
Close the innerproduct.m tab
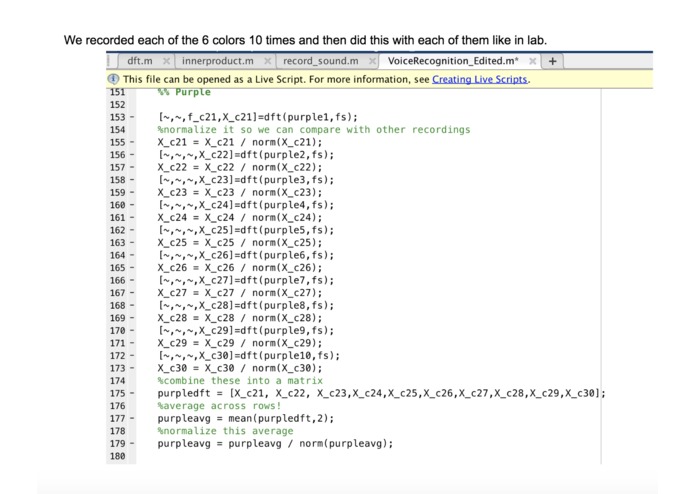[267, 61]
